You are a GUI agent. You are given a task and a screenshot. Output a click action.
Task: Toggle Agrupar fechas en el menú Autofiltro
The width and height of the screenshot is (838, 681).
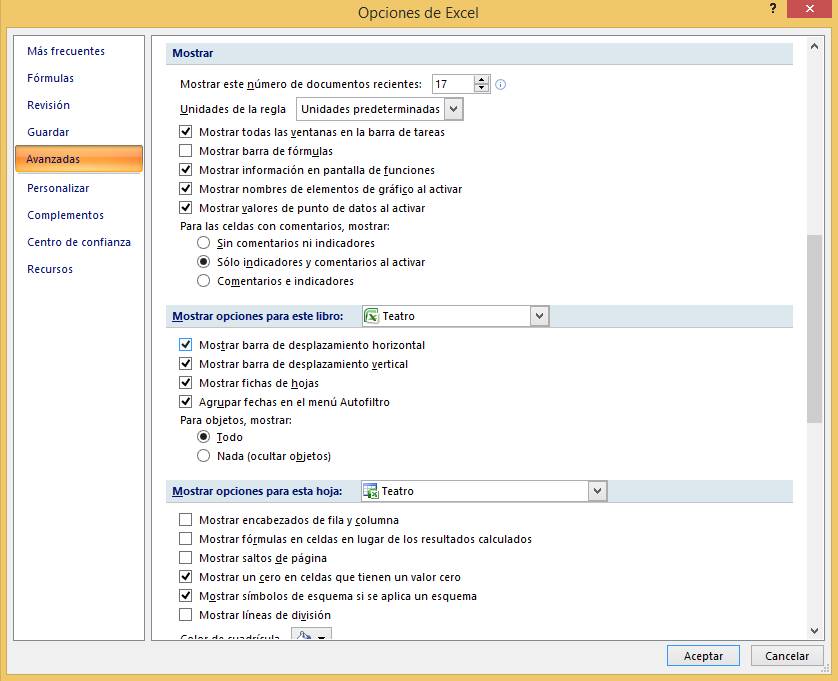point(185,401)
